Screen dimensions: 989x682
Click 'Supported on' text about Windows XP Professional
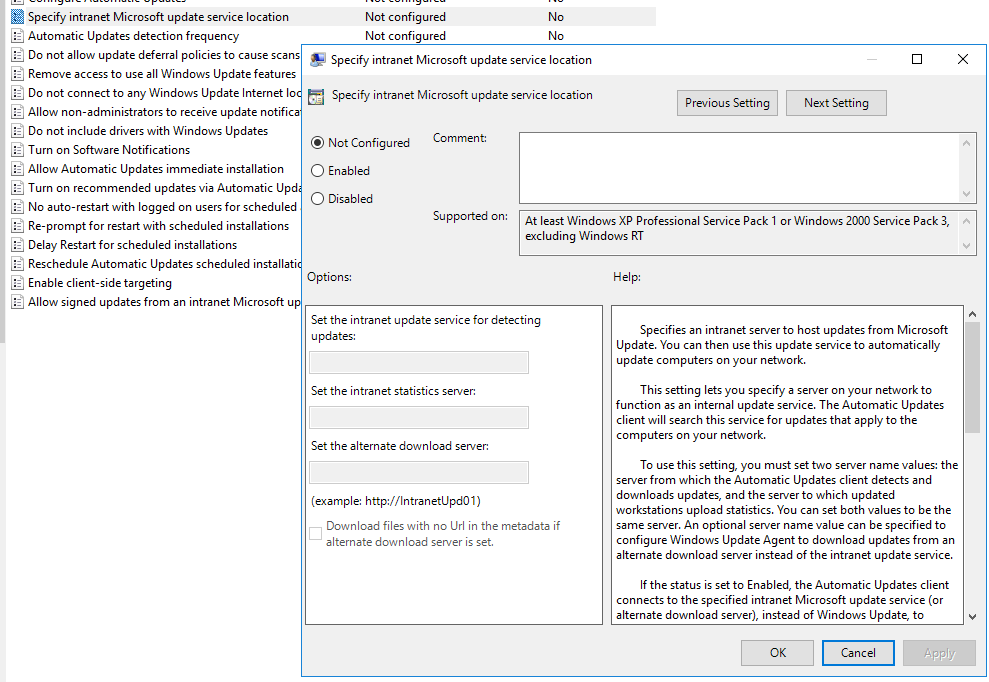(x=737, y=228)
